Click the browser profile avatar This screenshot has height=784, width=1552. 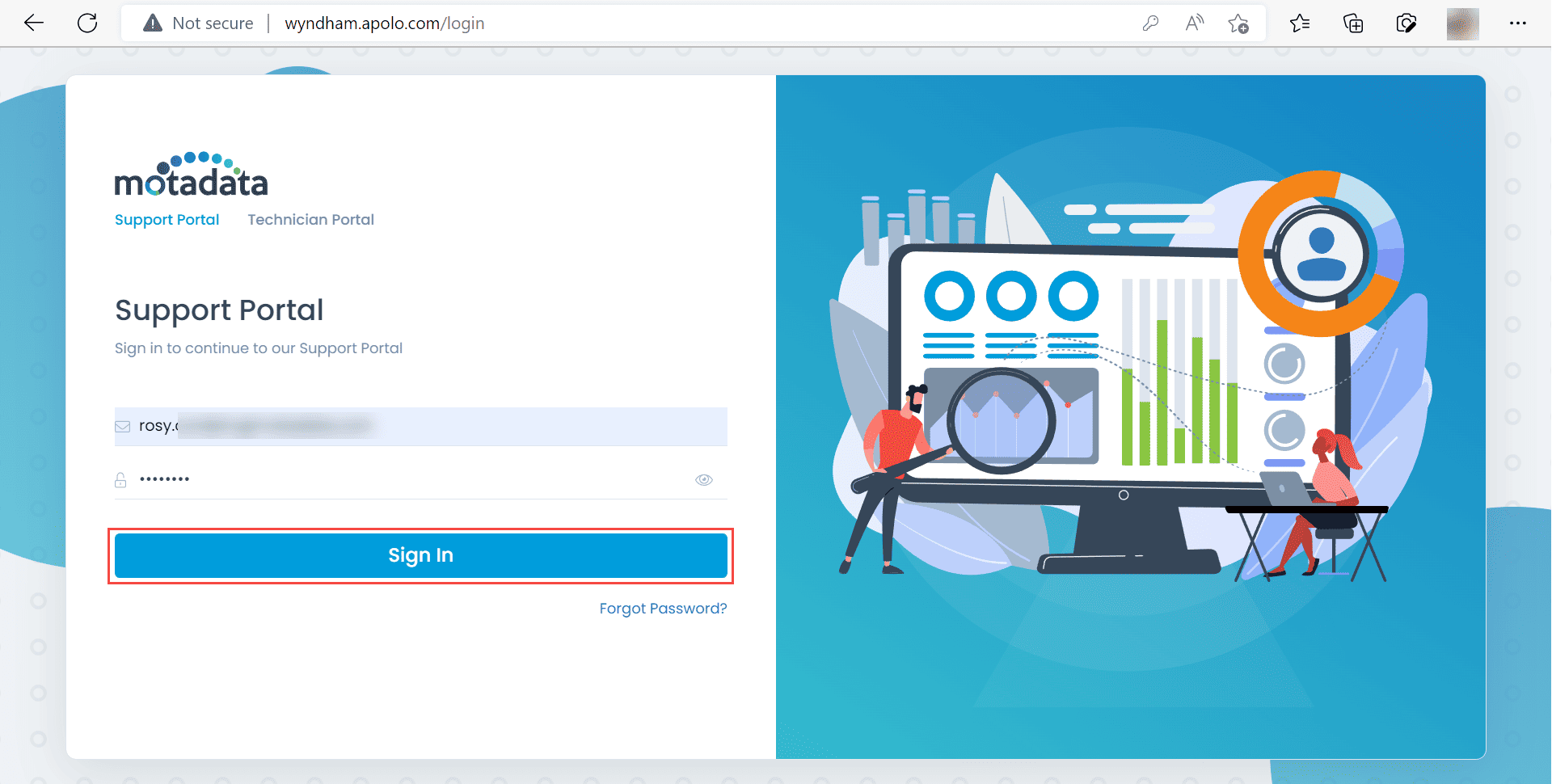tap(1462, 23)
